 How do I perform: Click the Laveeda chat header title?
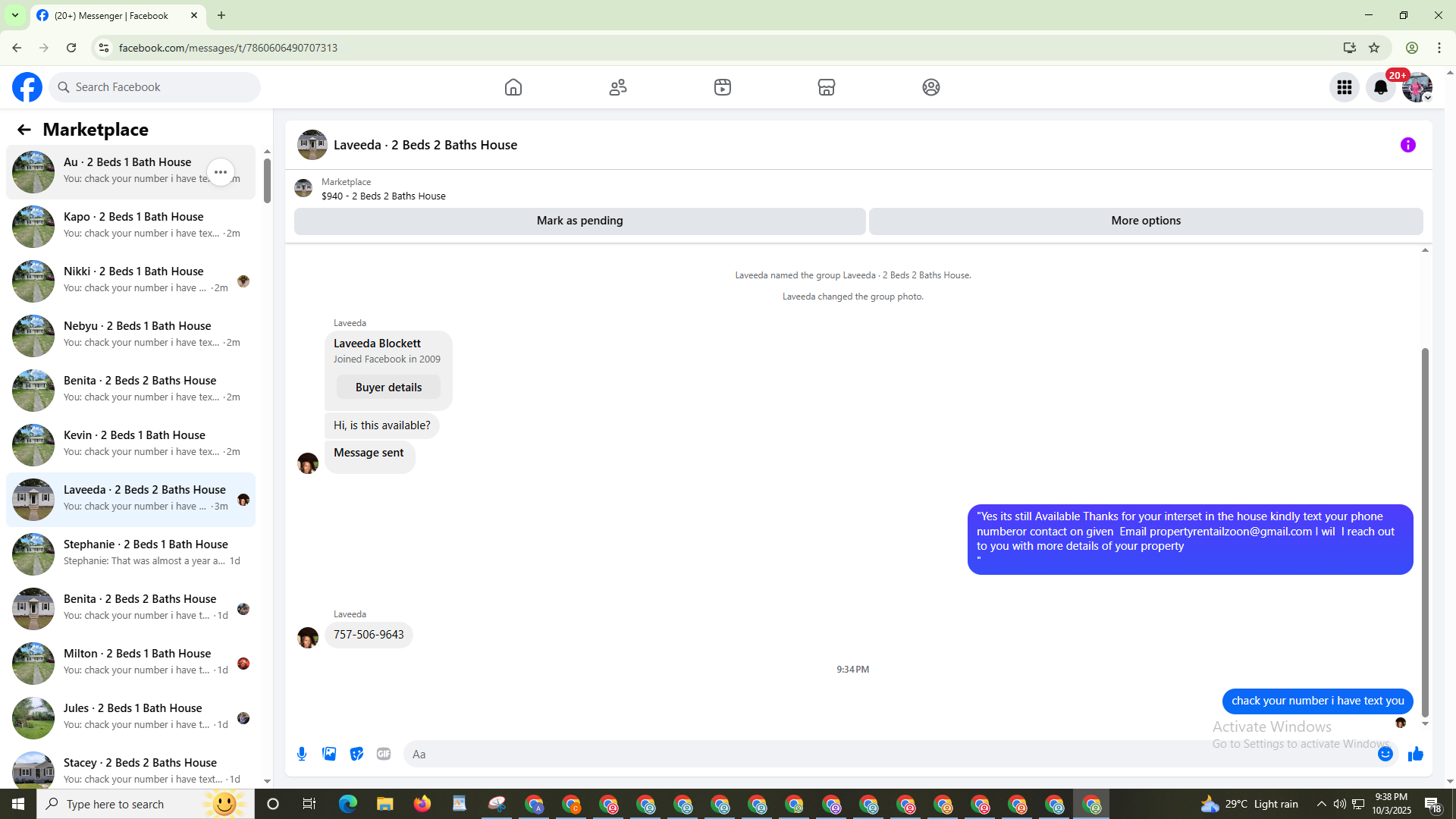425,145
